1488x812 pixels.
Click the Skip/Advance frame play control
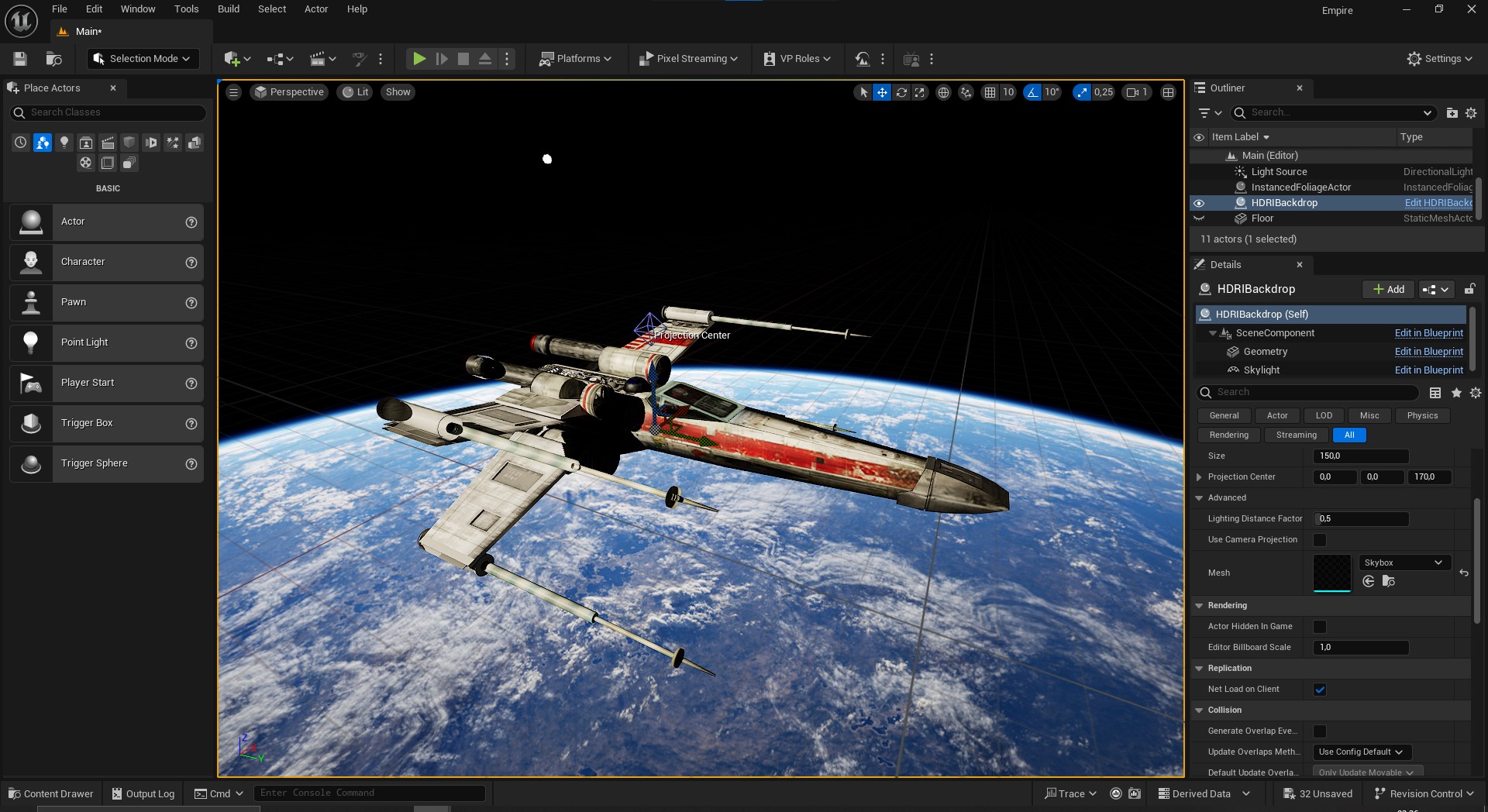pos(442,59)
